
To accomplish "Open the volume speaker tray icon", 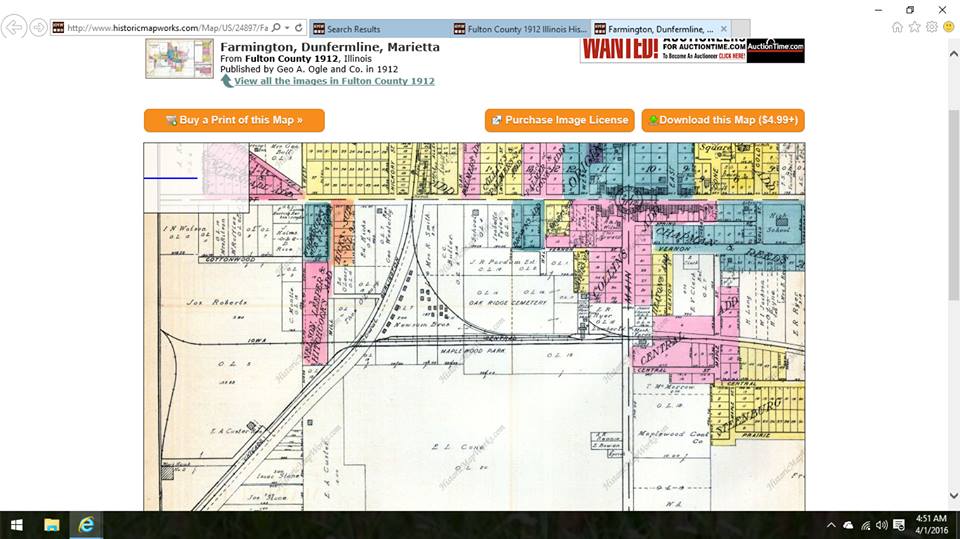I will [882, 525].
